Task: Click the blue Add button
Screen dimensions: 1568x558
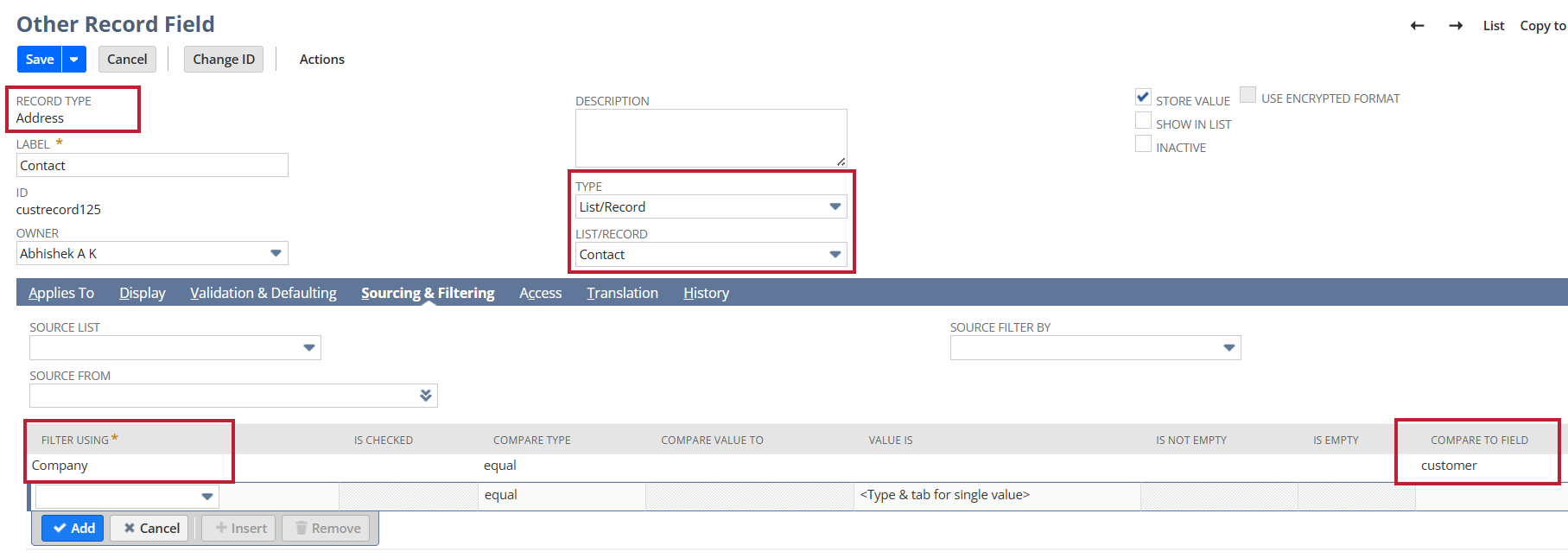Action: [73, 529]
